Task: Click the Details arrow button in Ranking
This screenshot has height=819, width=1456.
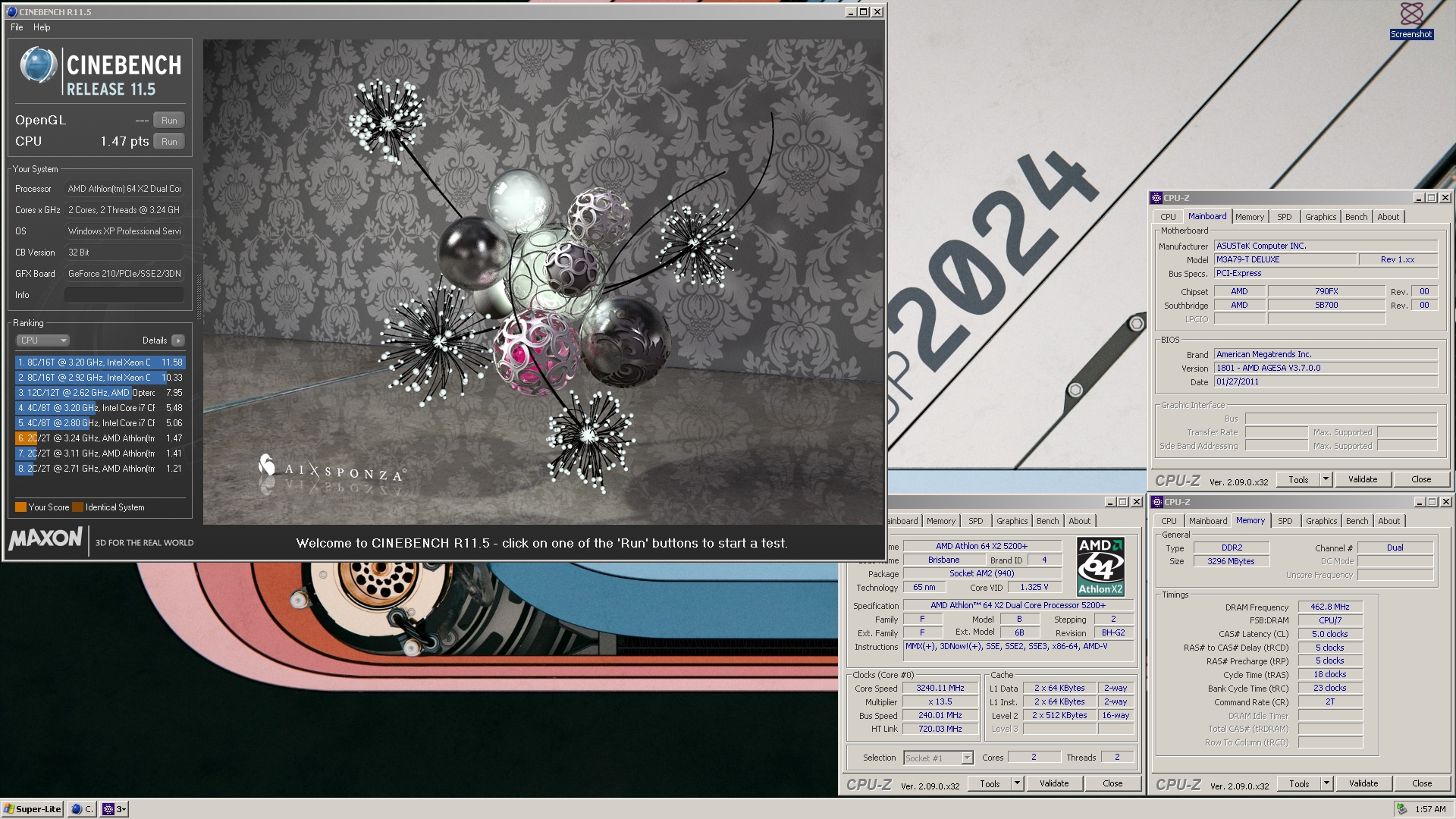Action: coord(177,340)
